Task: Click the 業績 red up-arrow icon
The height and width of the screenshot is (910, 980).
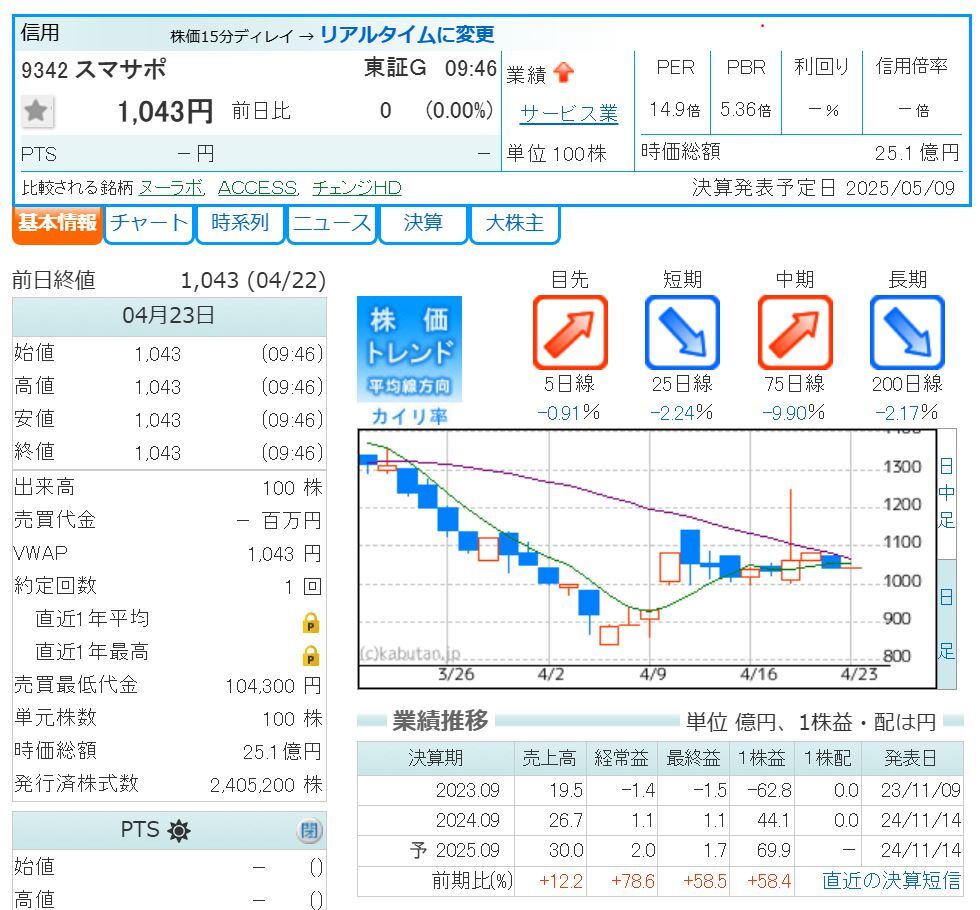Action: pyautogui.click(x=564, y=72)
